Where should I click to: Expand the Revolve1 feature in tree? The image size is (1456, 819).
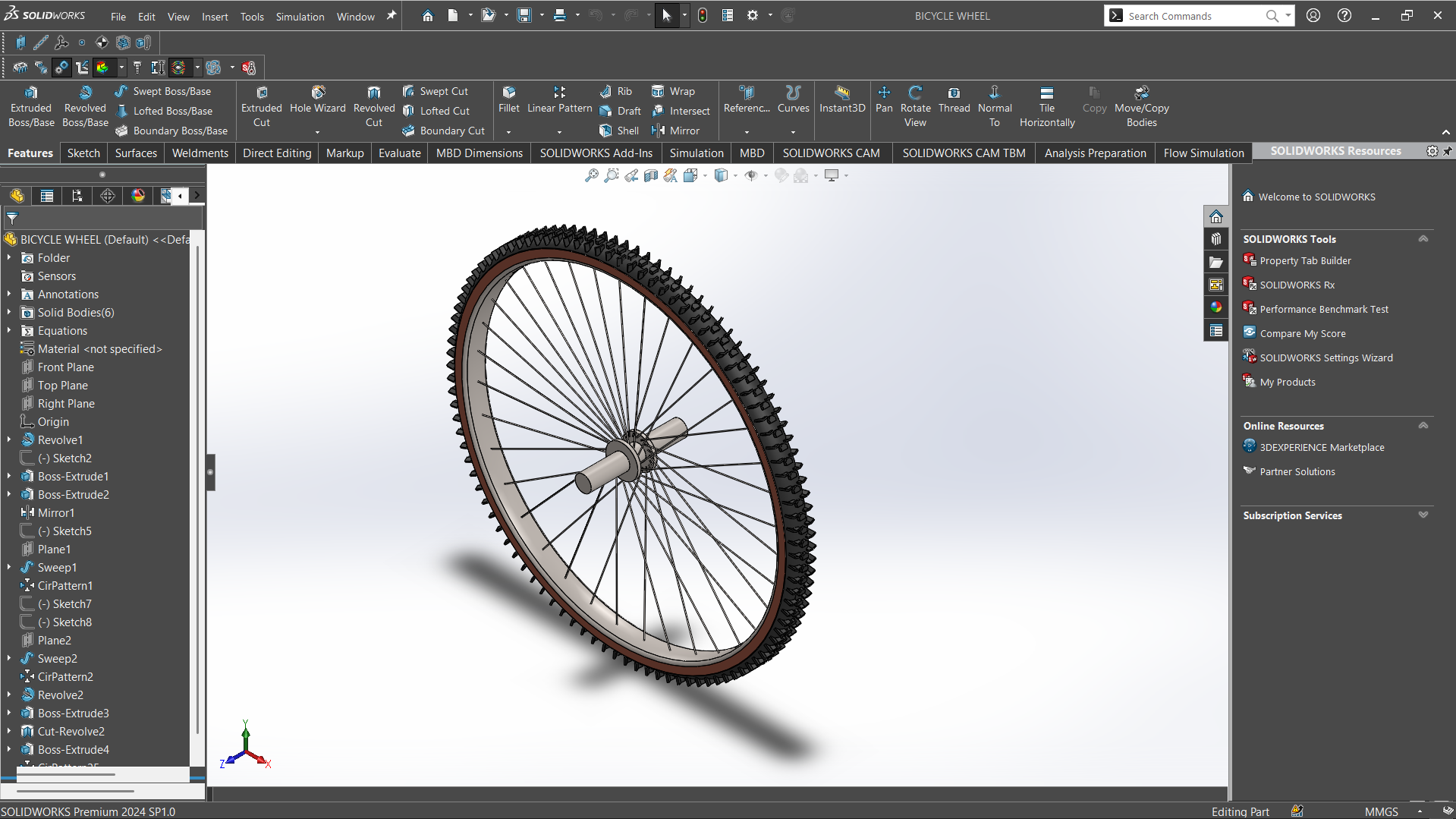[9, 440]
